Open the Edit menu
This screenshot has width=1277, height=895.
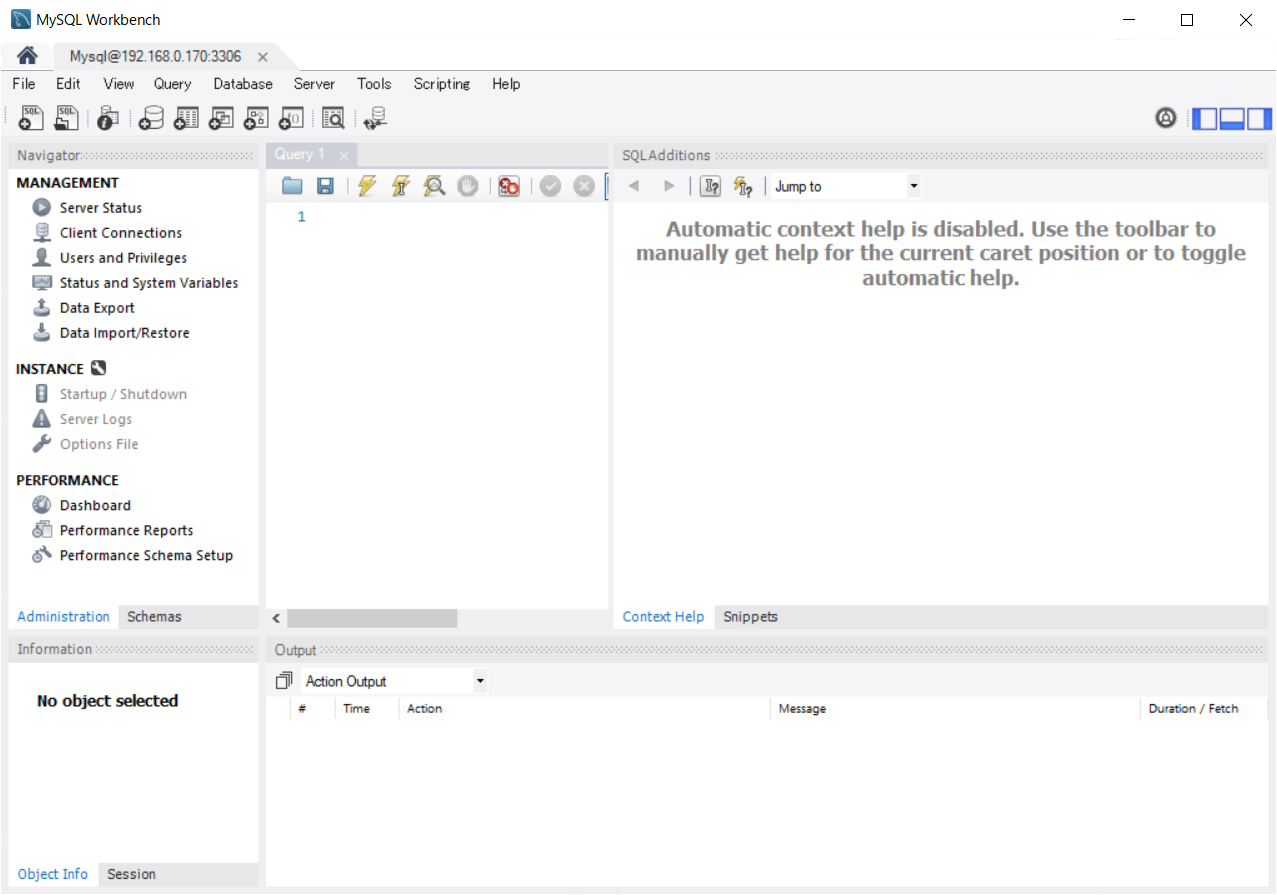coord(68,84)
